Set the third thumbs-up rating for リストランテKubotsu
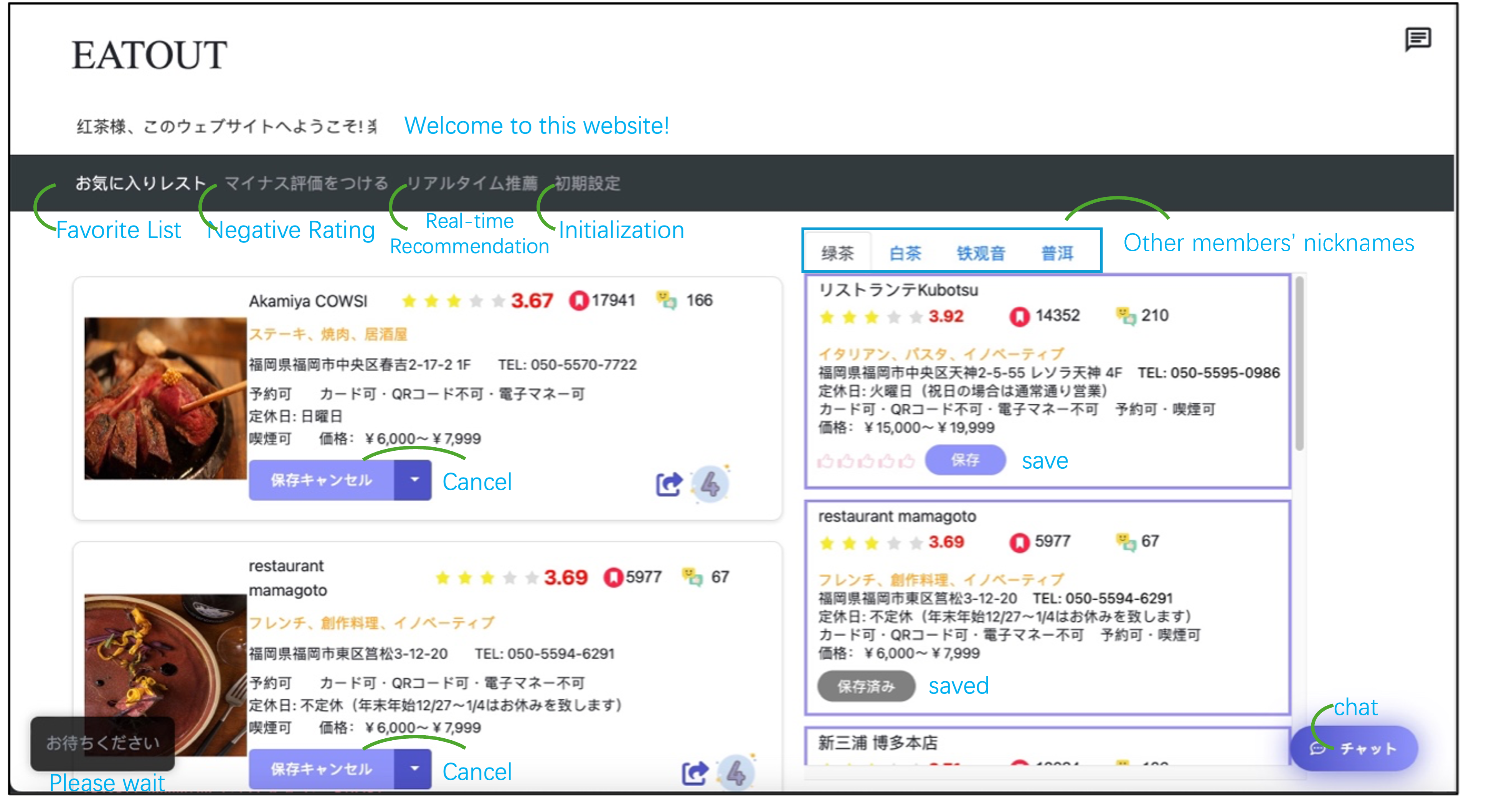The height and width of the screenshot is (812, 1499). tap(866, 461)
